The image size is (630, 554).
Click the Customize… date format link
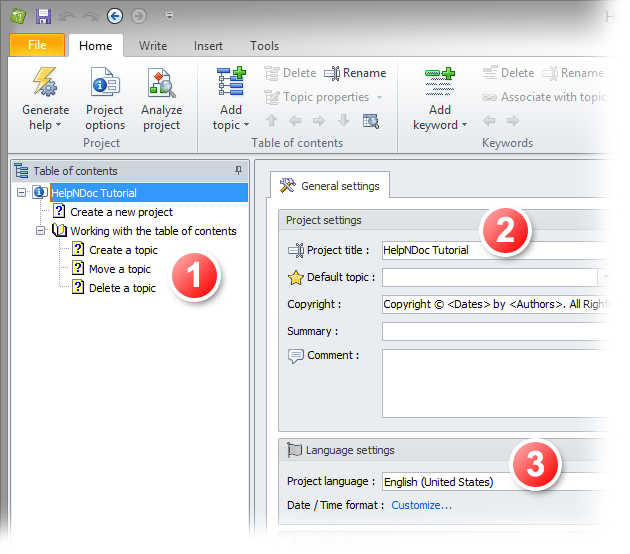(x=421, y=505)
